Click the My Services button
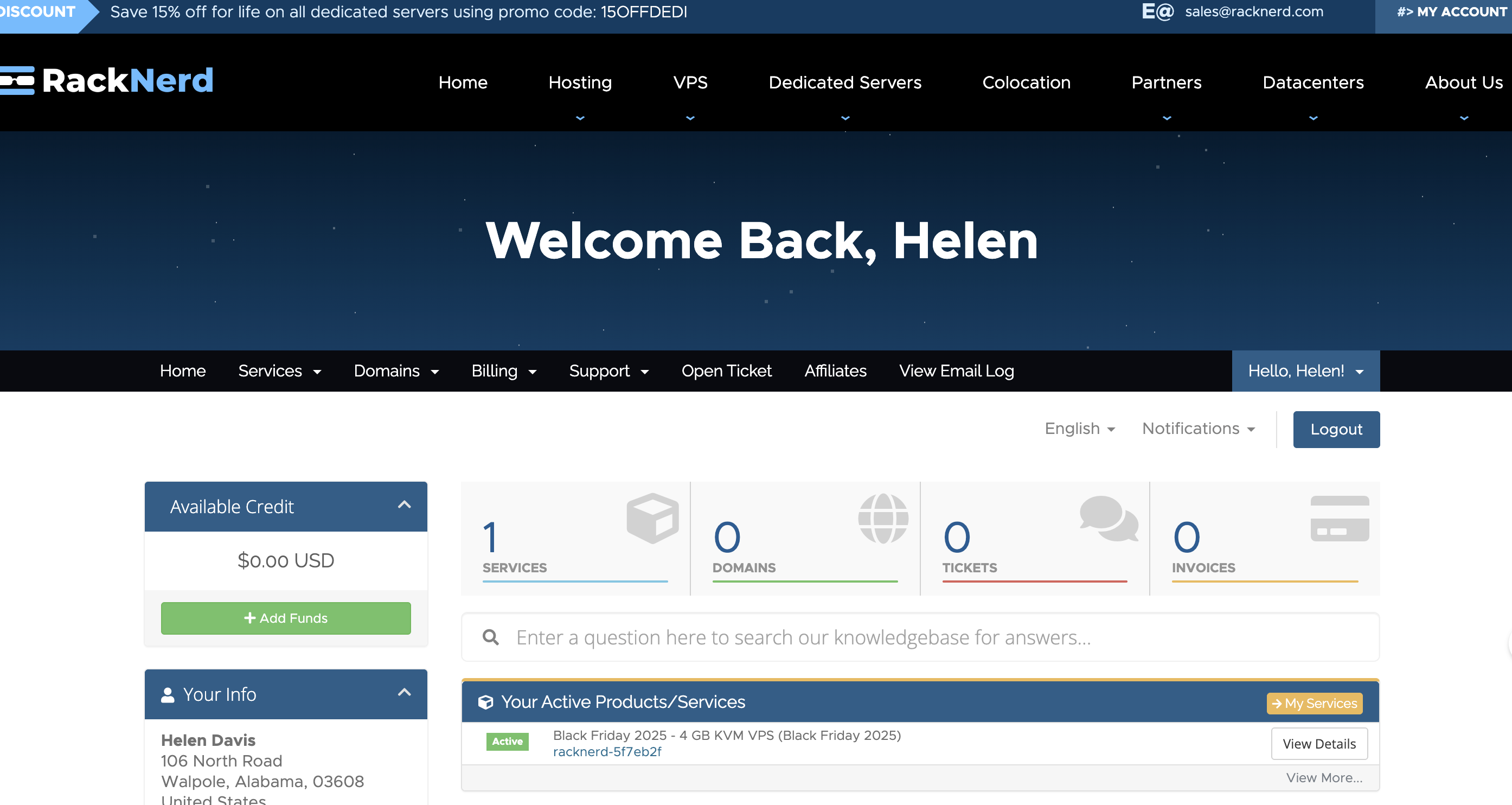 tap(1315, 703)
